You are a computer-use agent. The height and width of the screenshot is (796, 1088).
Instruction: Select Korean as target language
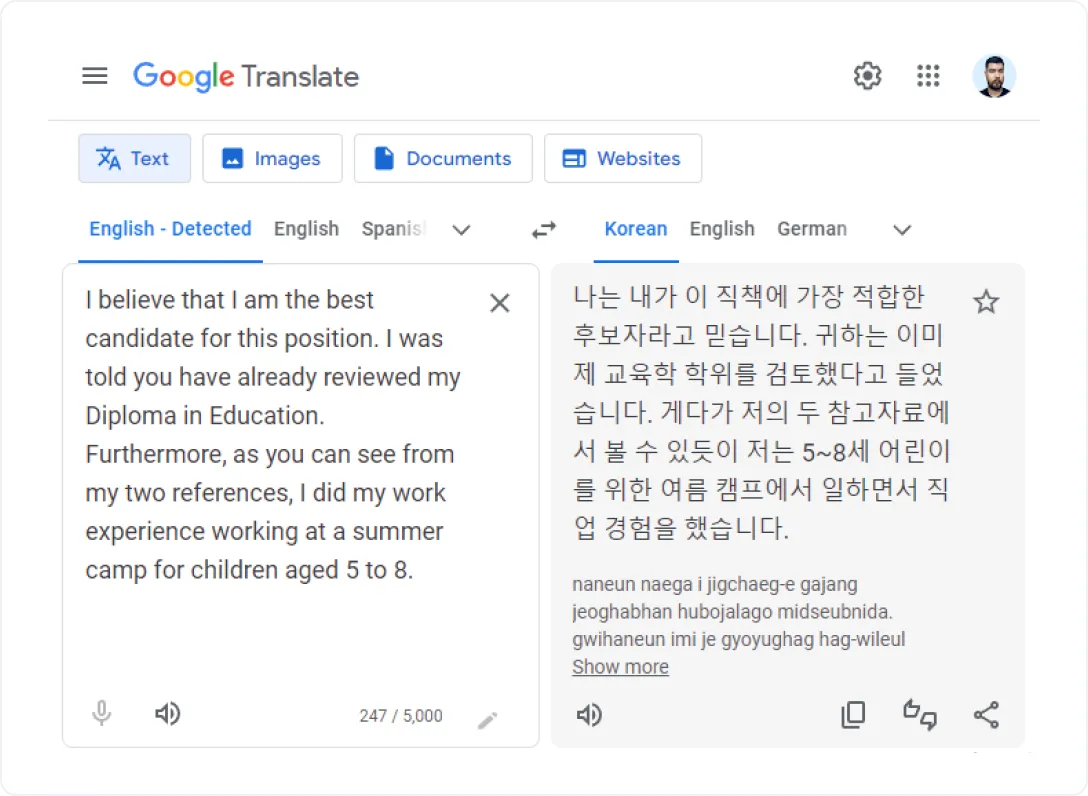[636, 229]
